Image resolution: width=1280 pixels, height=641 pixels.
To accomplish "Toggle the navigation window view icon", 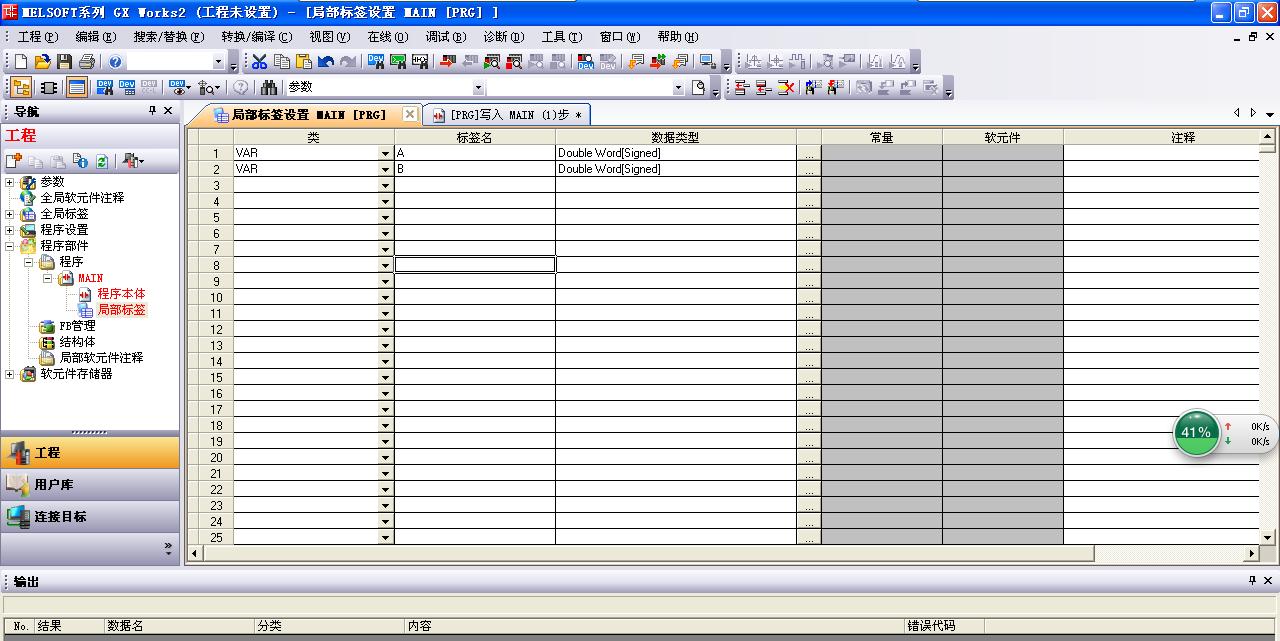I will pyautogui.click(x=20, y=88).
